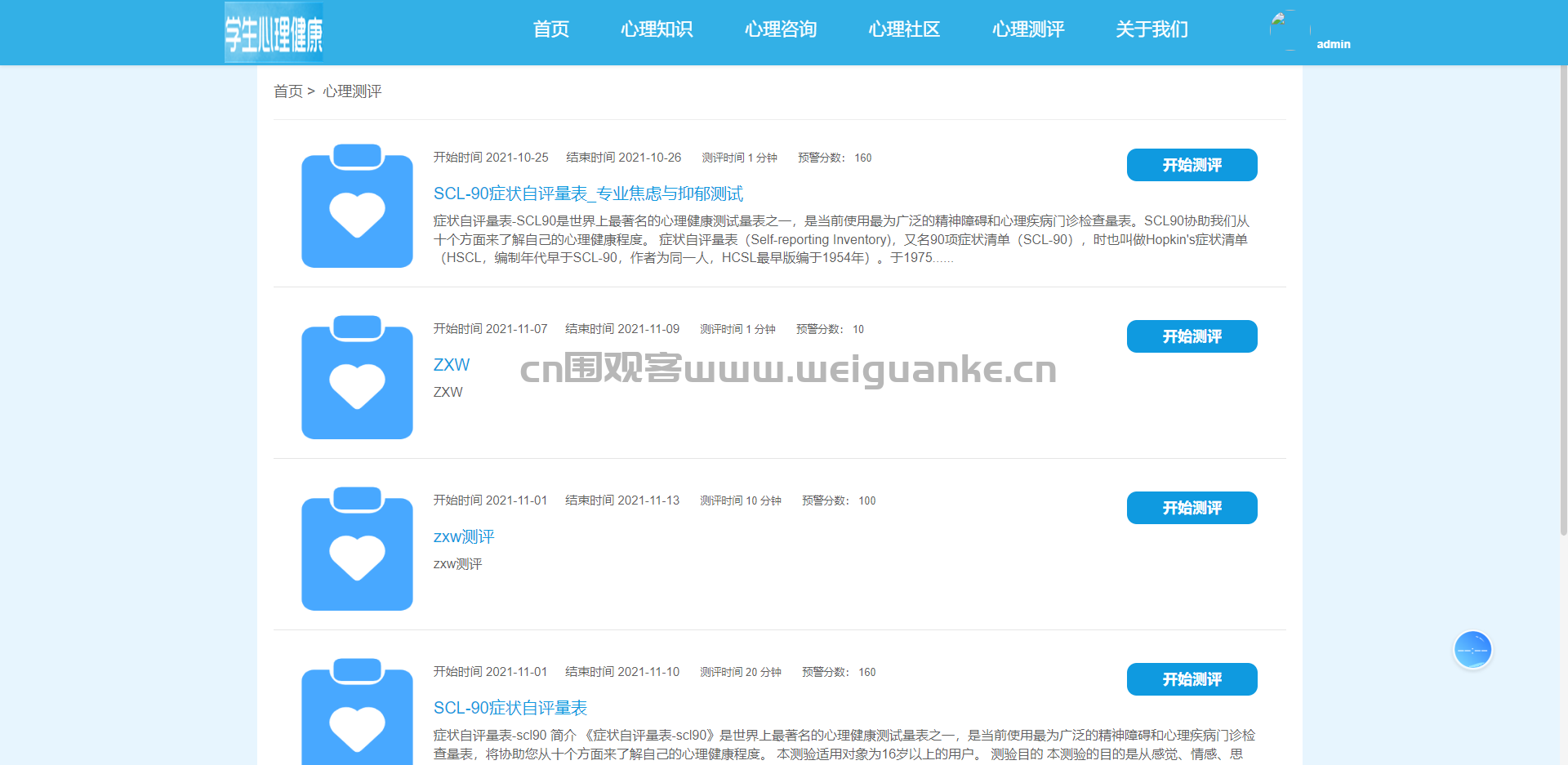Image resolution: width=1568 pixels, height=765 pixels.
Task: Click the text 结束时间 2021-11-13
Action: point(622,500)
